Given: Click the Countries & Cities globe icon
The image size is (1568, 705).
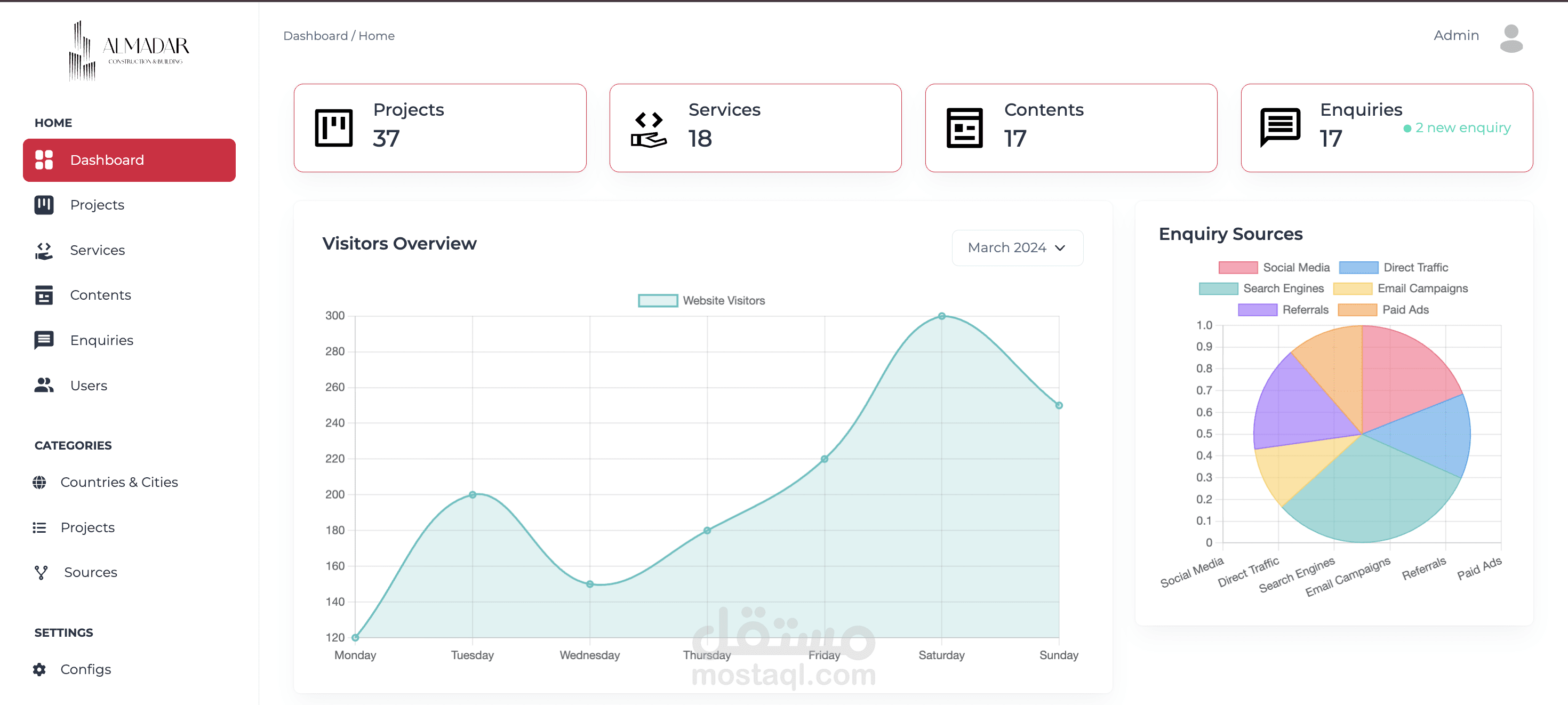Looking at the screenshot, I should pyautogui.click(x=39, y=482).
